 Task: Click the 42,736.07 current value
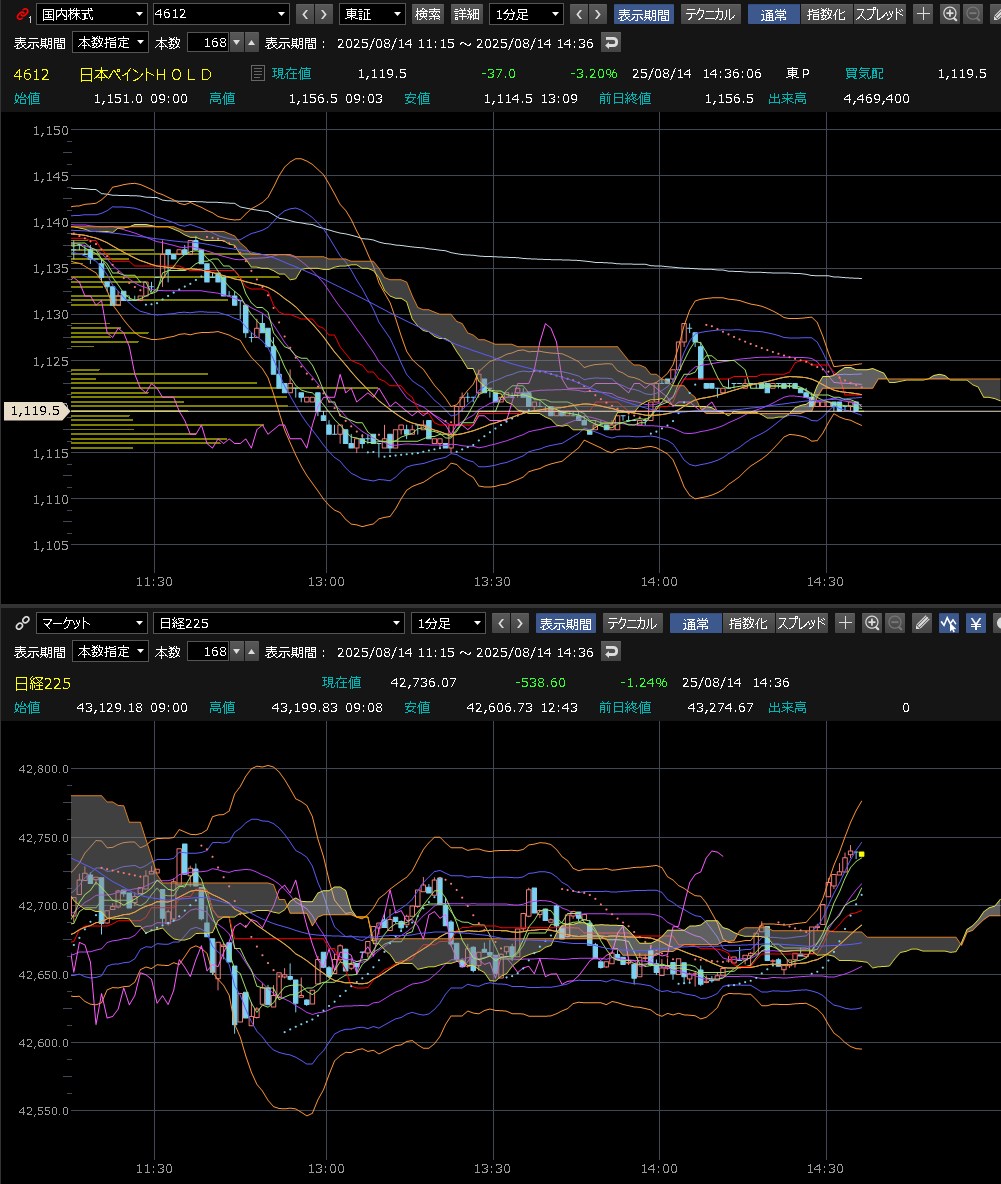(x=424, y=683)
